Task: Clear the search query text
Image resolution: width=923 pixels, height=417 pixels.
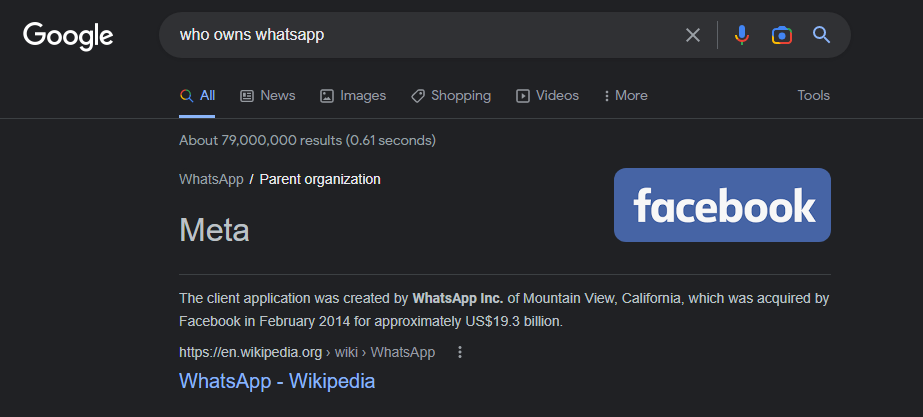Action: (x=693, y=36)
